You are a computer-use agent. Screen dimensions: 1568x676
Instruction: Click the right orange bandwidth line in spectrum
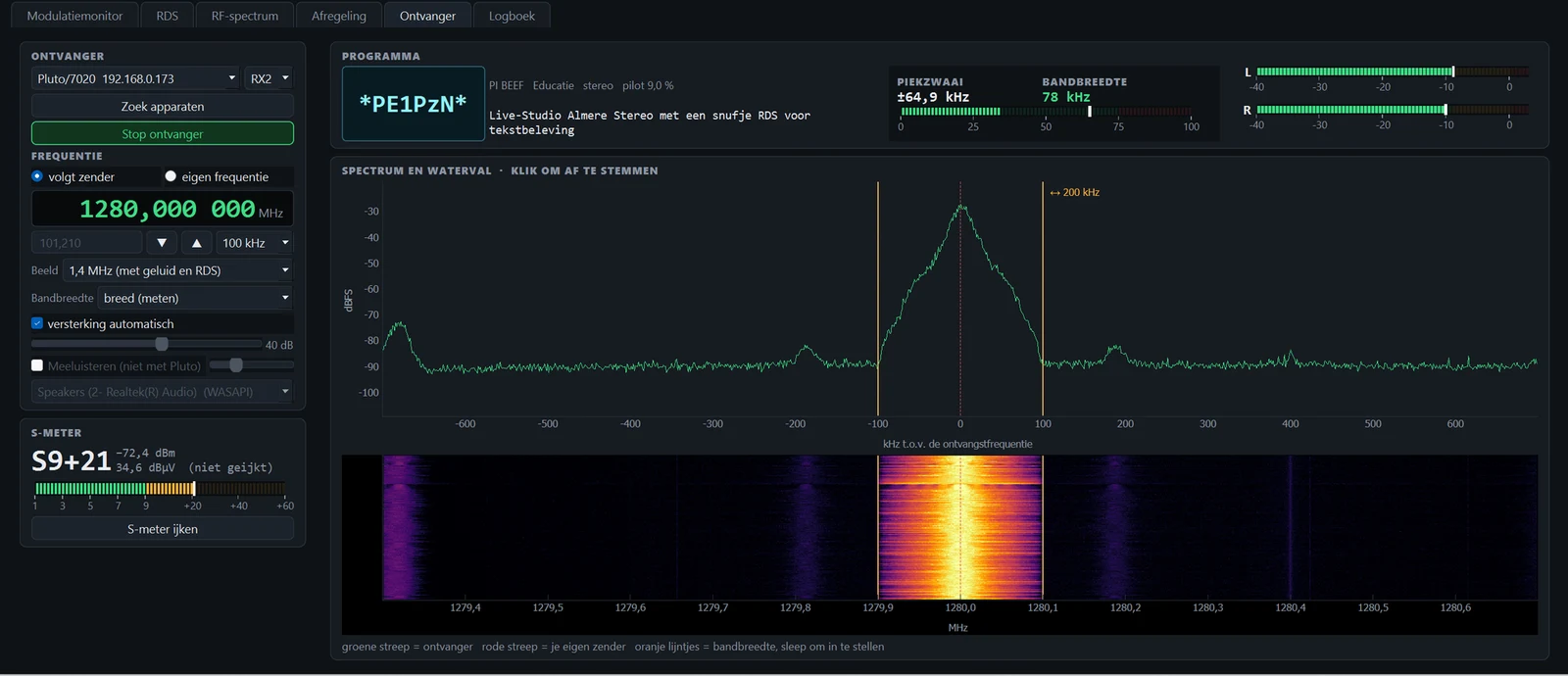point(1043,299)
